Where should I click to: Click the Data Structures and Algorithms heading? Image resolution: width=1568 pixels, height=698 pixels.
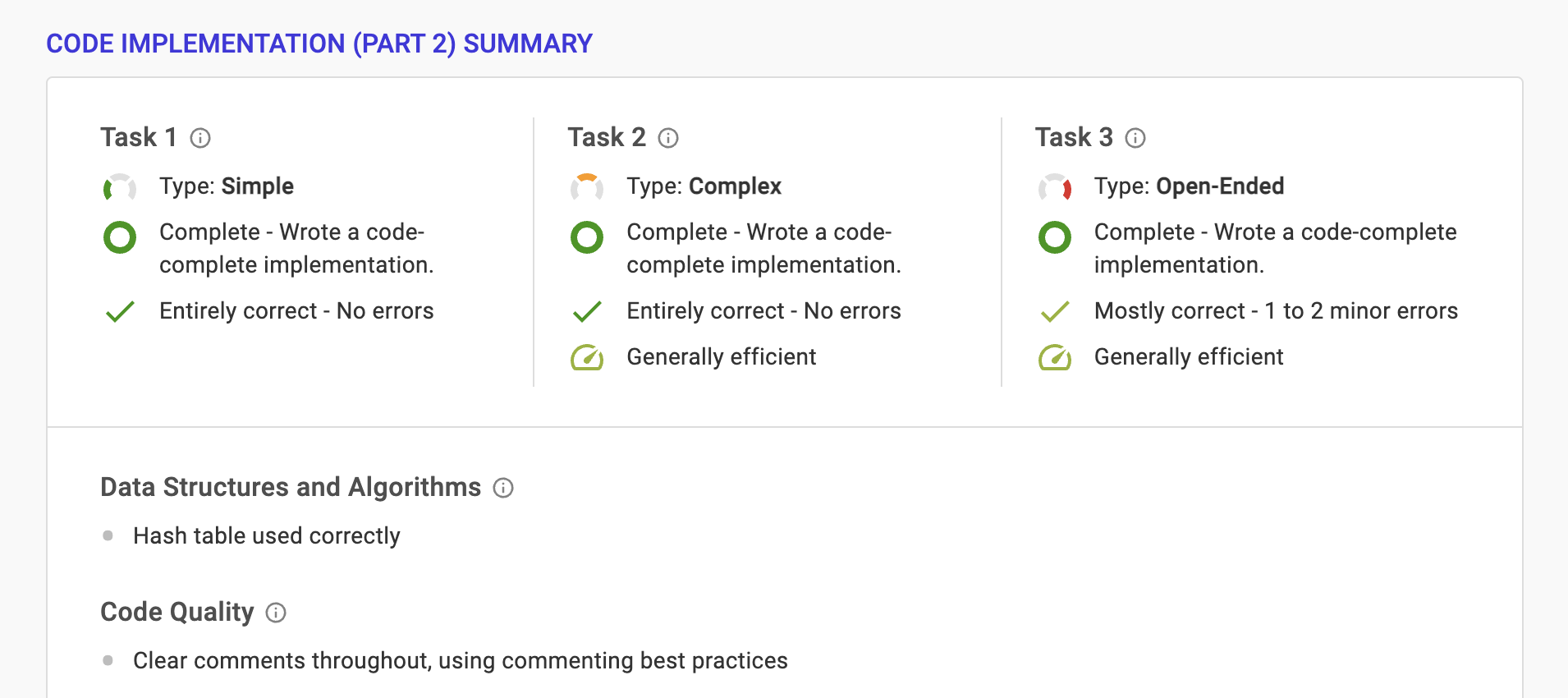[x=291, y=487]
